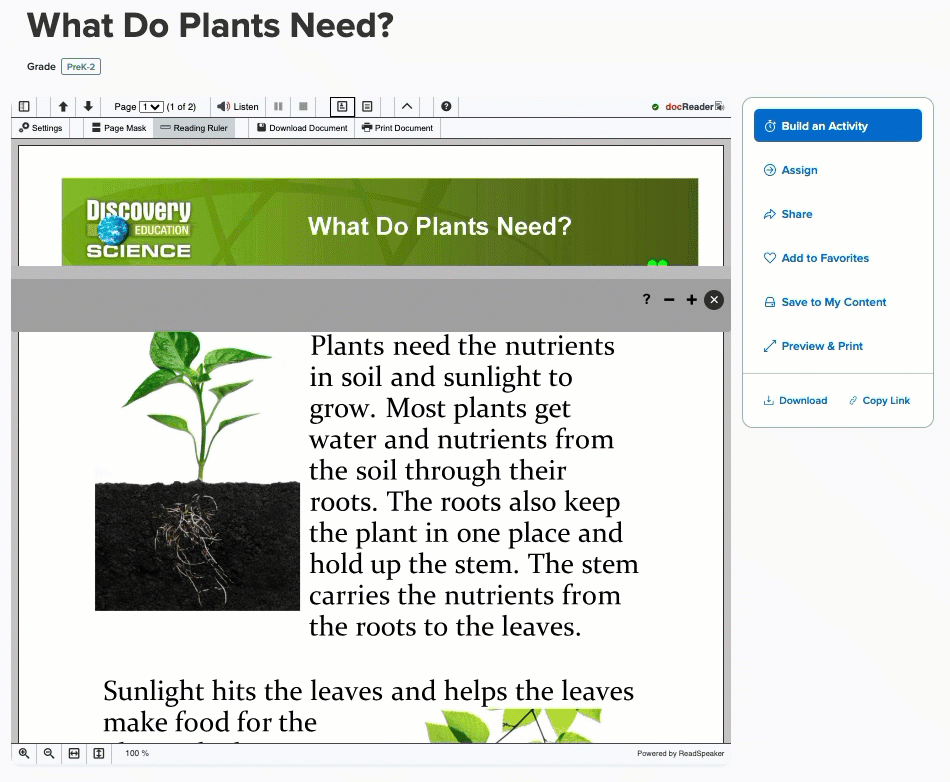
Task: Click the plant with roots image
Action: tap(198, 471)
